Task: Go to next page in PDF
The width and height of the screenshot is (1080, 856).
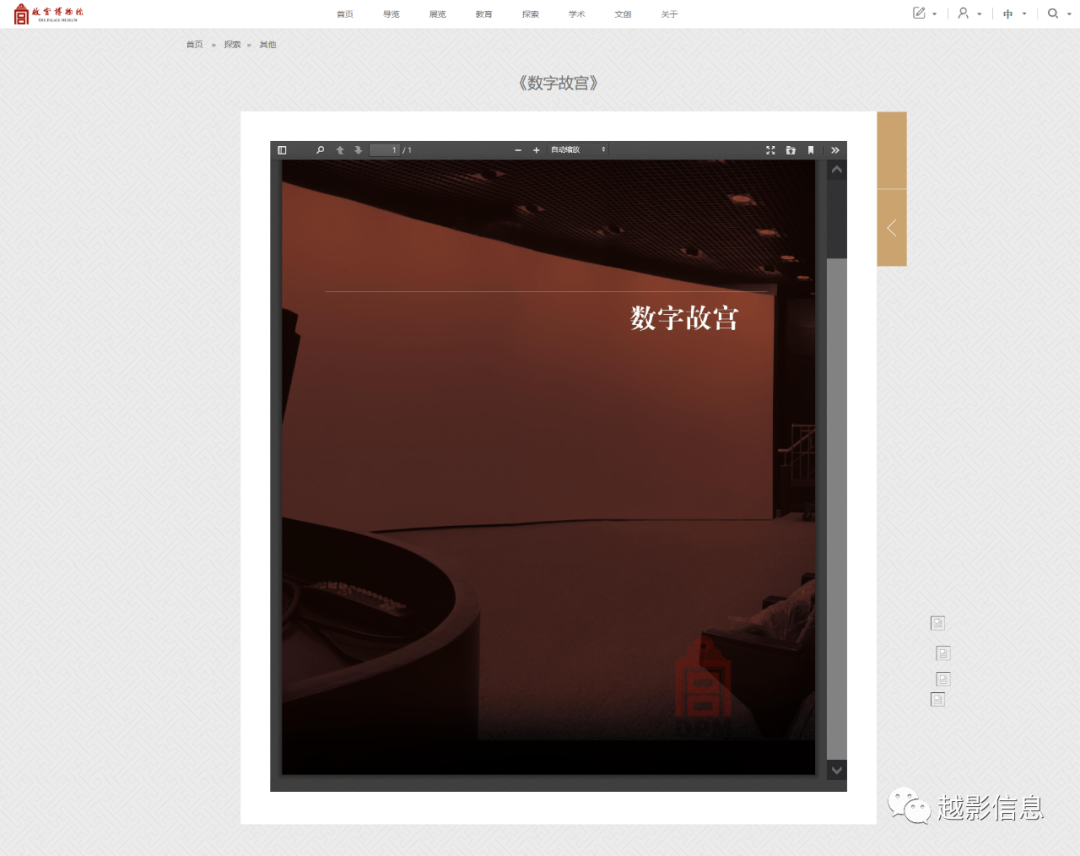Action: click(358, 150)
